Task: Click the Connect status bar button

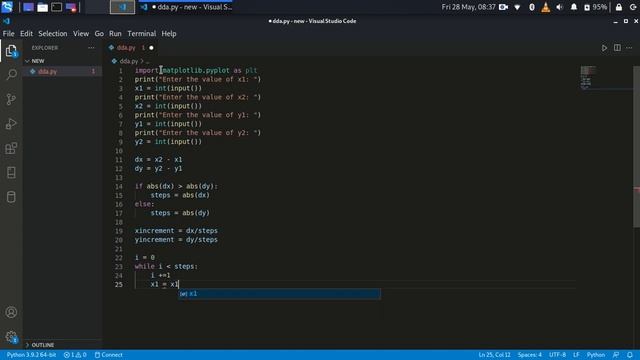Action: pyautogui.click(x=109, y=355)
